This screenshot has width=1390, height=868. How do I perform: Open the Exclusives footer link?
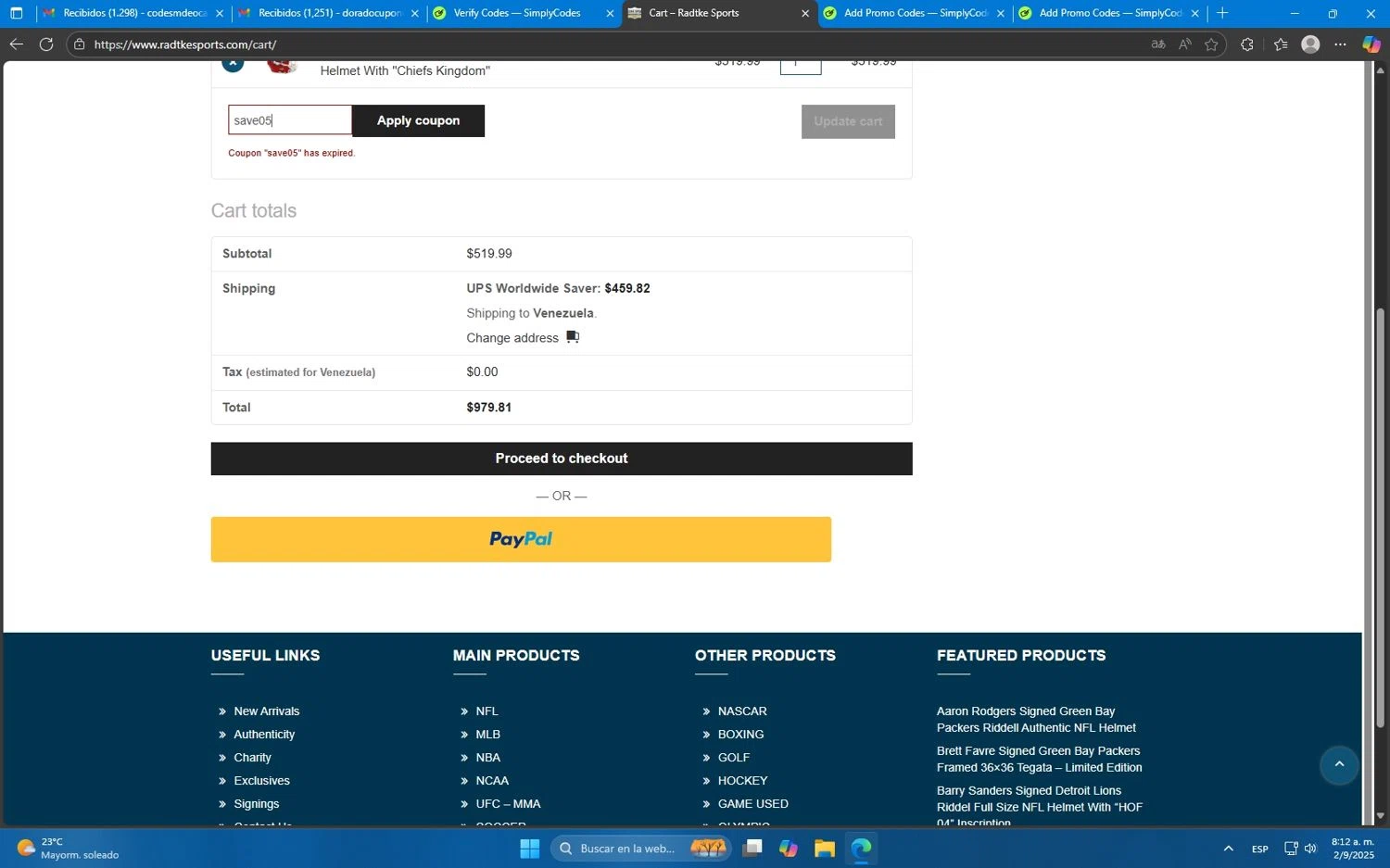(x=261, y=781)
